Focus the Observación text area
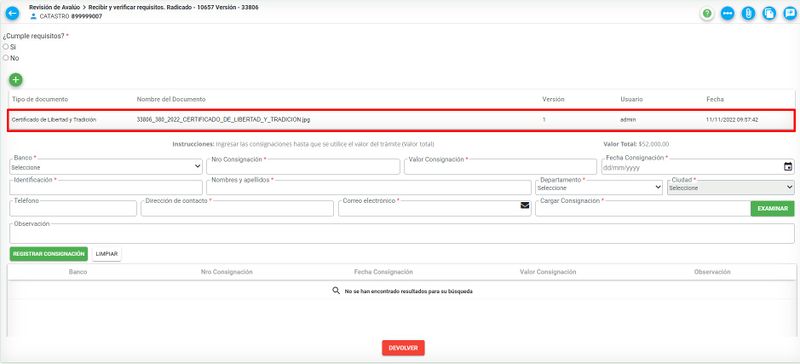This screenshot has height=364, width=800. point(402,233)
